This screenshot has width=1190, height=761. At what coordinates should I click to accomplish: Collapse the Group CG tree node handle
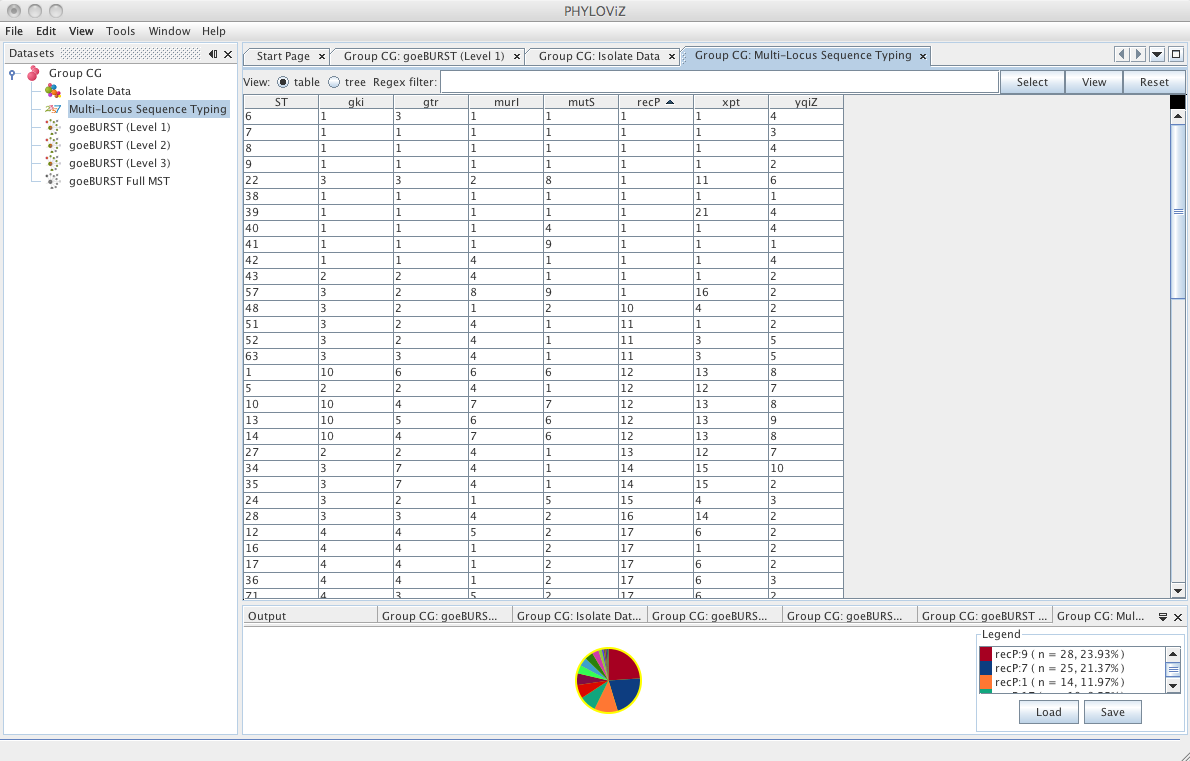pyautogui.click(x=12, y=74)
